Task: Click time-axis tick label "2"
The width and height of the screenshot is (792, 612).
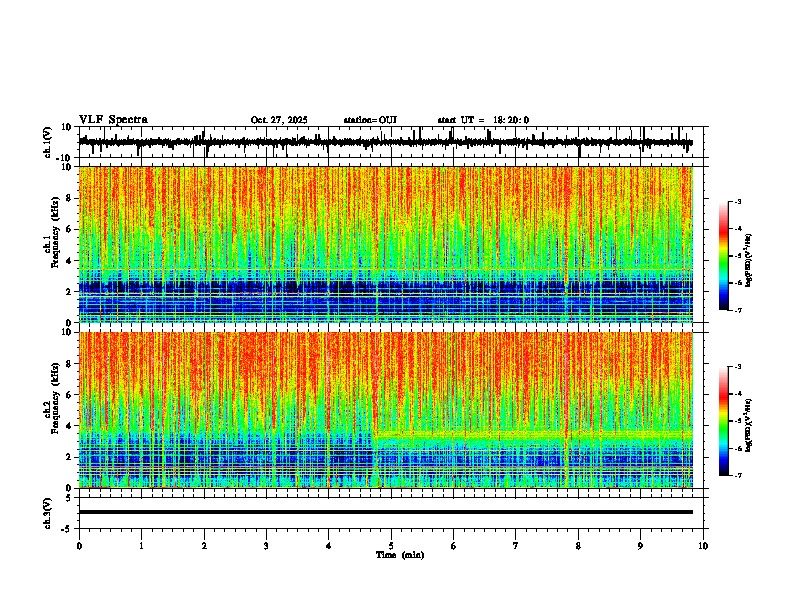Action: [x=204, y=546]
